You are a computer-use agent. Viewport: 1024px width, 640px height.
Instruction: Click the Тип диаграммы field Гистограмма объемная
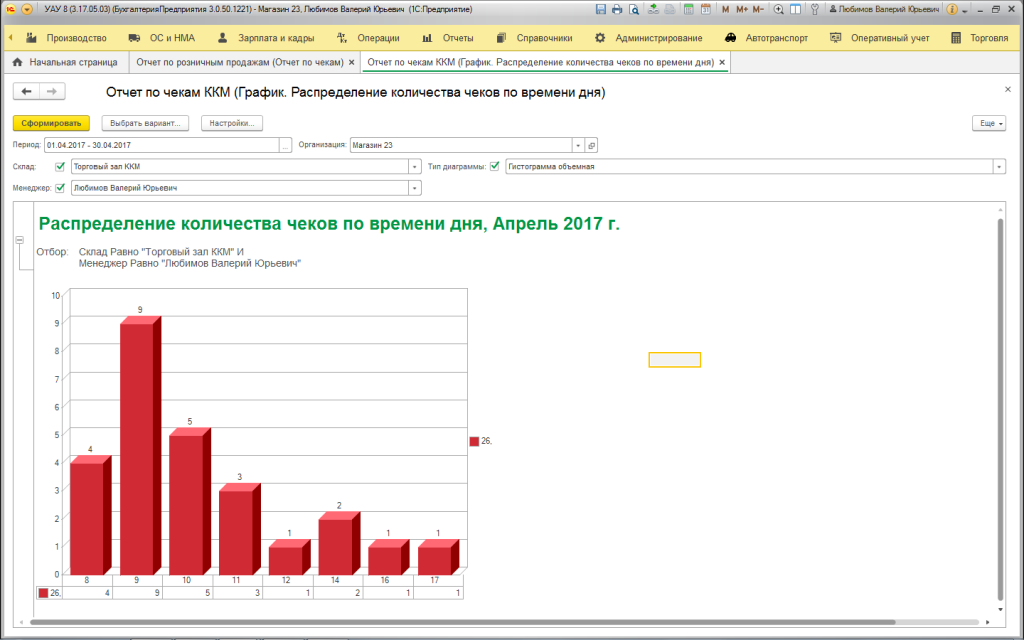coord(750,167)
